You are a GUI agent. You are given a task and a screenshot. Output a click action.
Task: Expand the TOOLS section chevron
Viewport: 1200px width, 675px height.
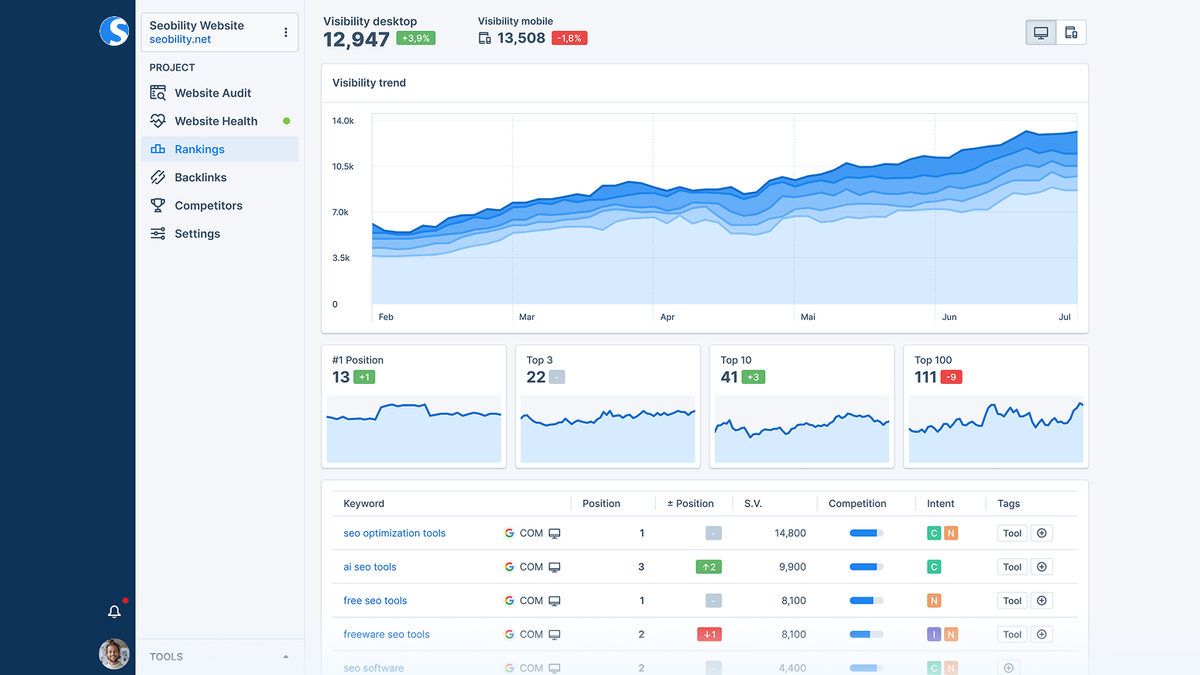(x=286, y=657)
